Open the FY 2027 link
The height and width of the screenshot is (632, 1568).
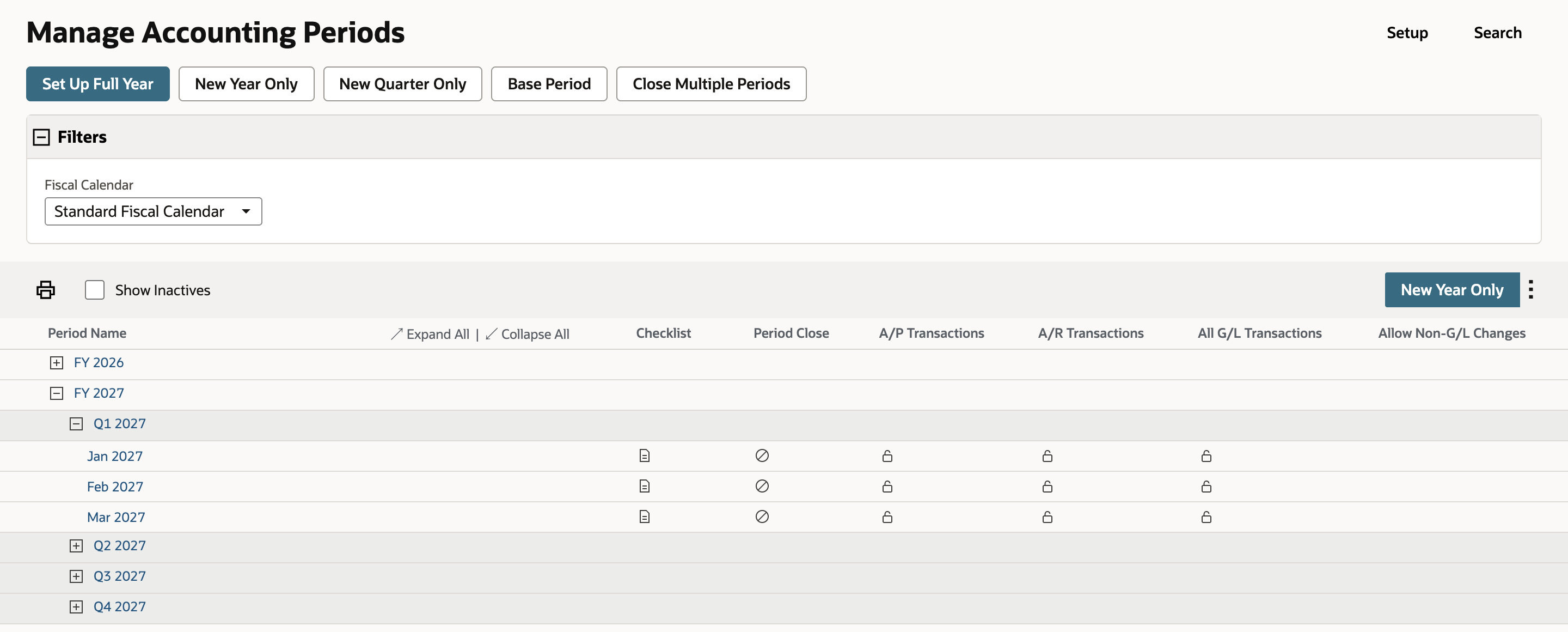pyautogui.click(x=99, y=393)
